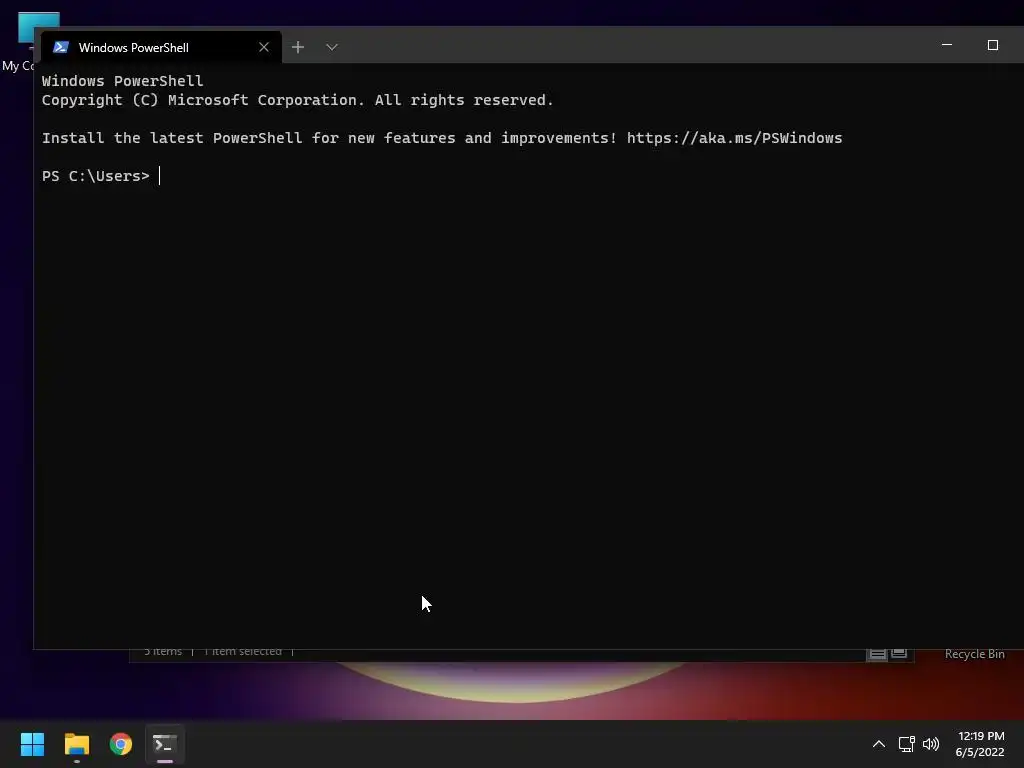Launch Google Chrome from the taskbar

point(121,744)
